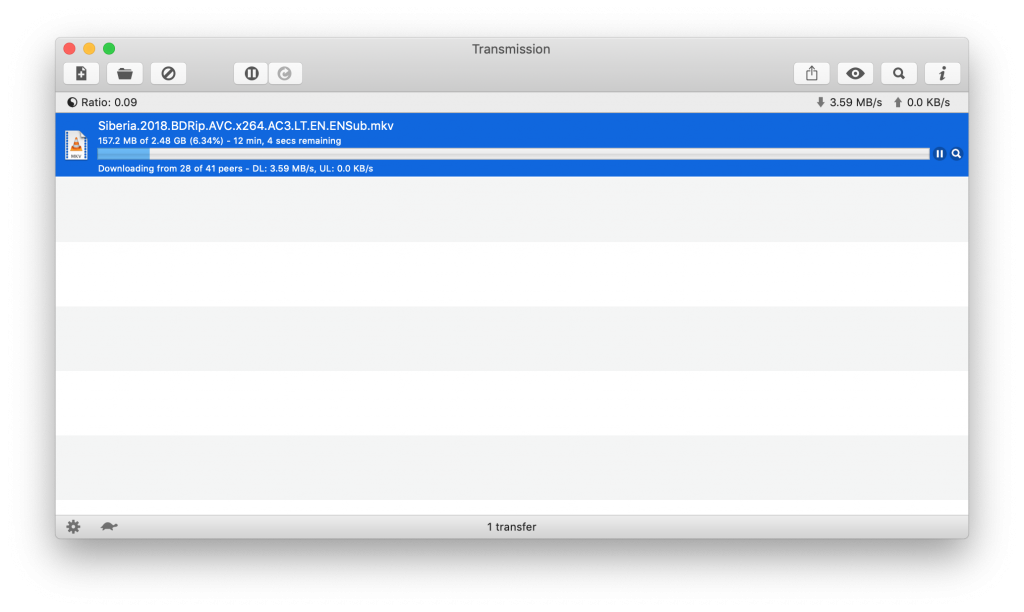Image resolution: width=1024 pixels, height=612 pixels.
Task: Toggle Quick Look with the eye icon
Action: tap(855, 73)
